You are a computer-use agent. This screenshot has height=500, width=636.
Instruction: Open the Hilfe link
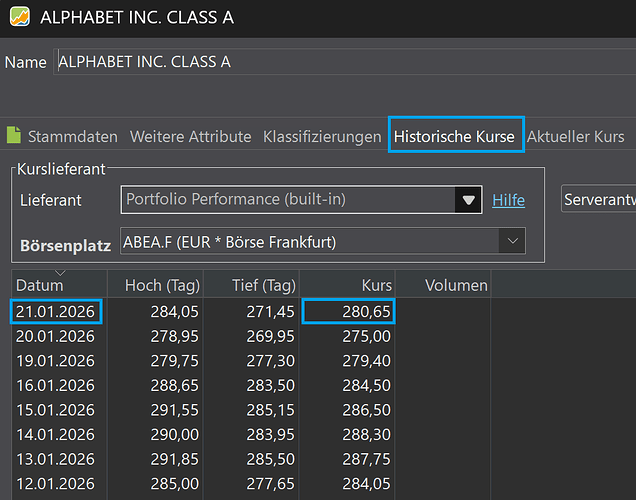click(508, 200)
